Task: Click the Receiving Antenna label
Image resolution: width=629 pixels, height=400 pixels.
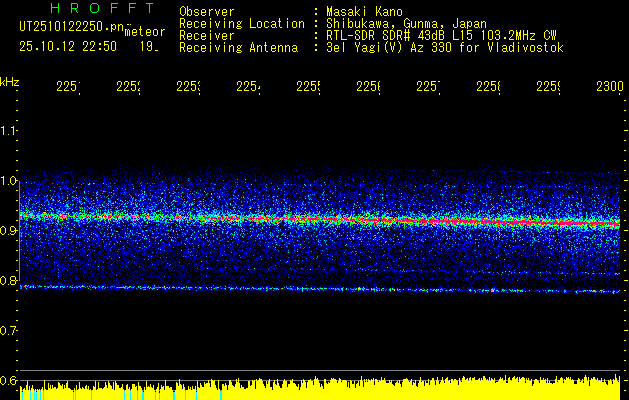Action: (x=238, y=48)
